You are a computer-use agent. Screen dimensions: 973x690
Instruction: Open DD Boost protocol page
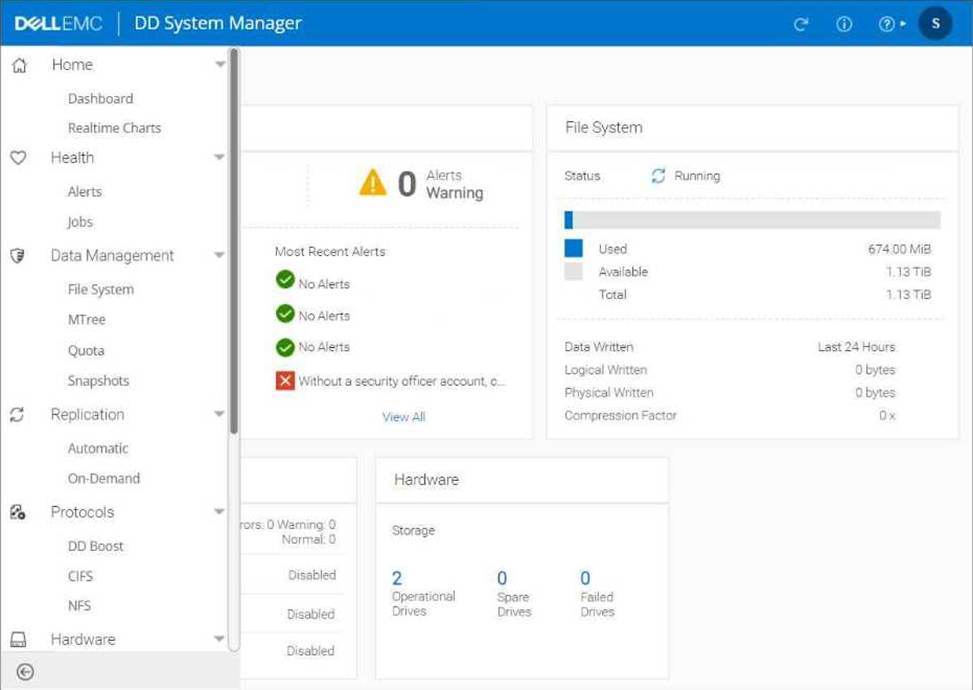(96, 546)
